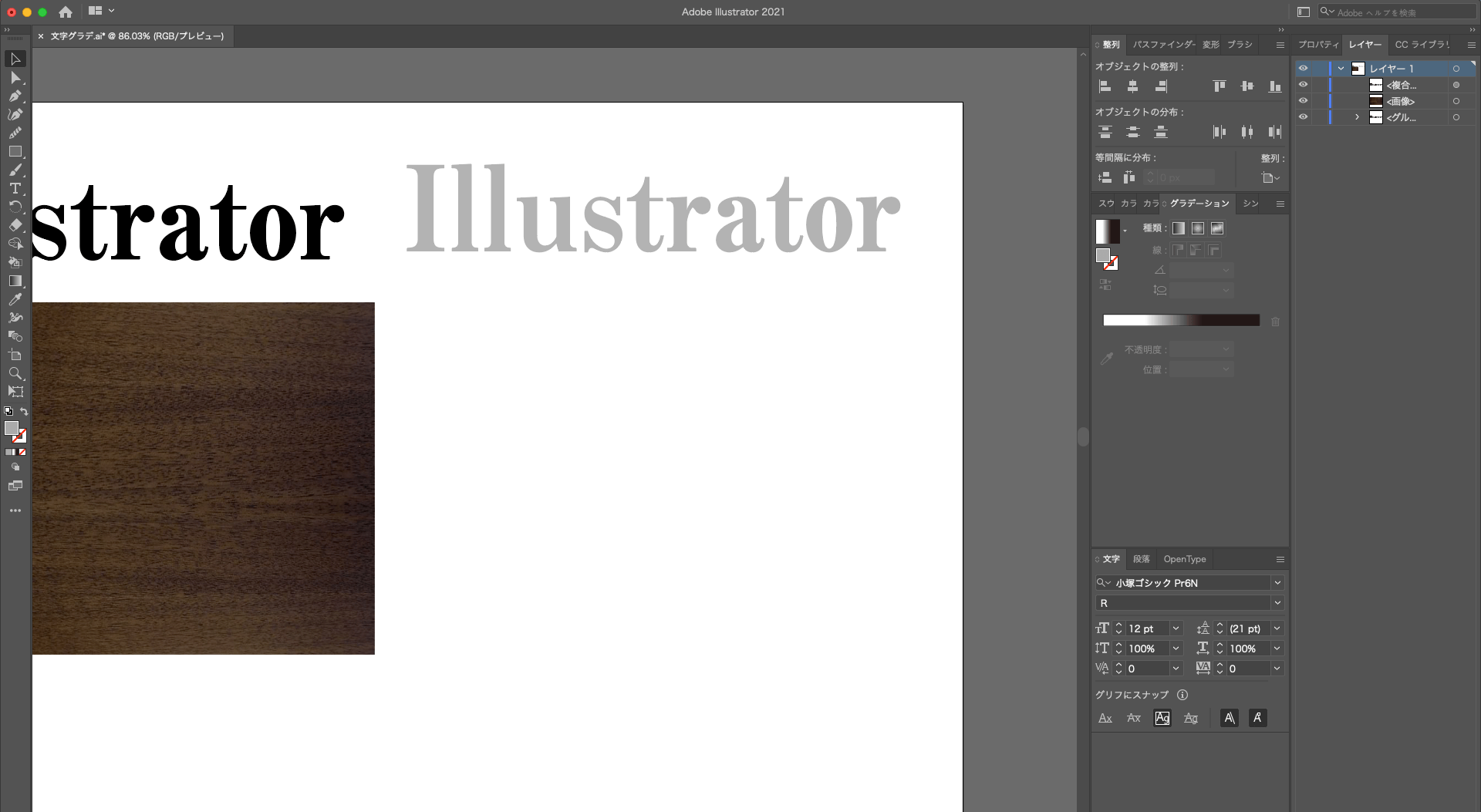Open leading dropdown (21 pt)
Image resolution: width=1481 pixels, height=812 pixels.
pos(1277,628)
